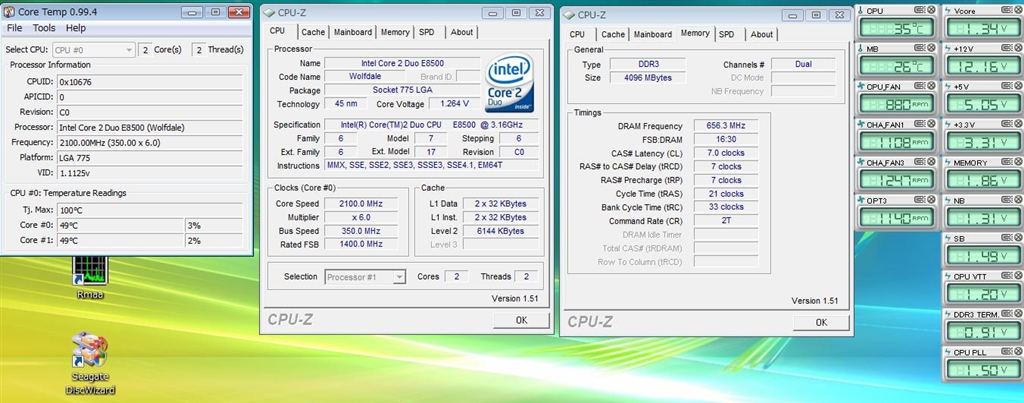The image size is (1024, 403).
Task: Open settings icon on OPT3 fan widget
Action: 919,199
